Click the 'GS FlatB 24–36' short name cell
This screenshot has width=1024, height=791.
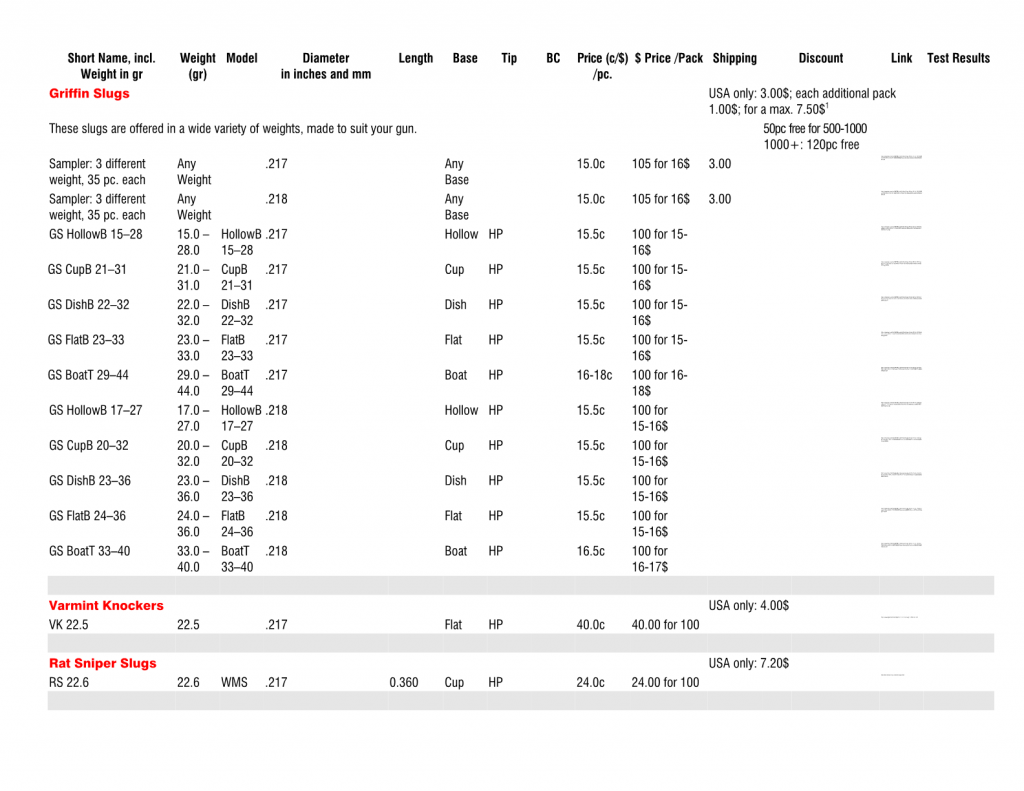click(88, 516)
